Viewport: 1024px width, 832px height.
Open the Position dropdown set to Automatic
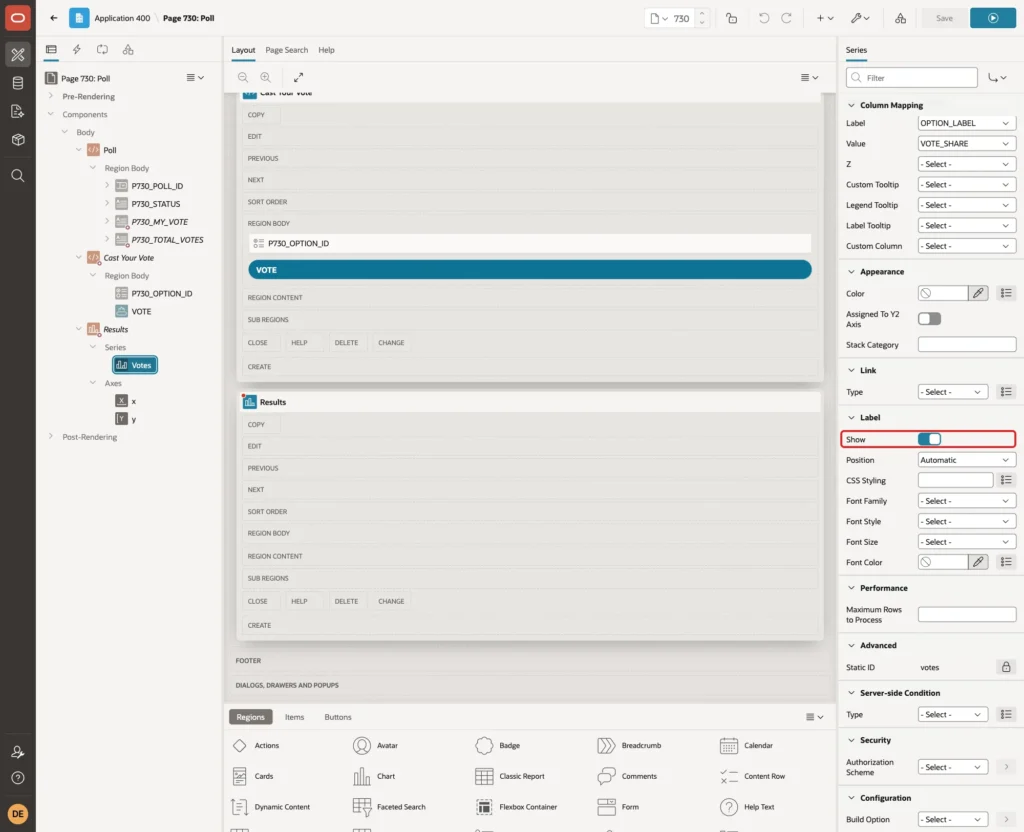point(967,460)
